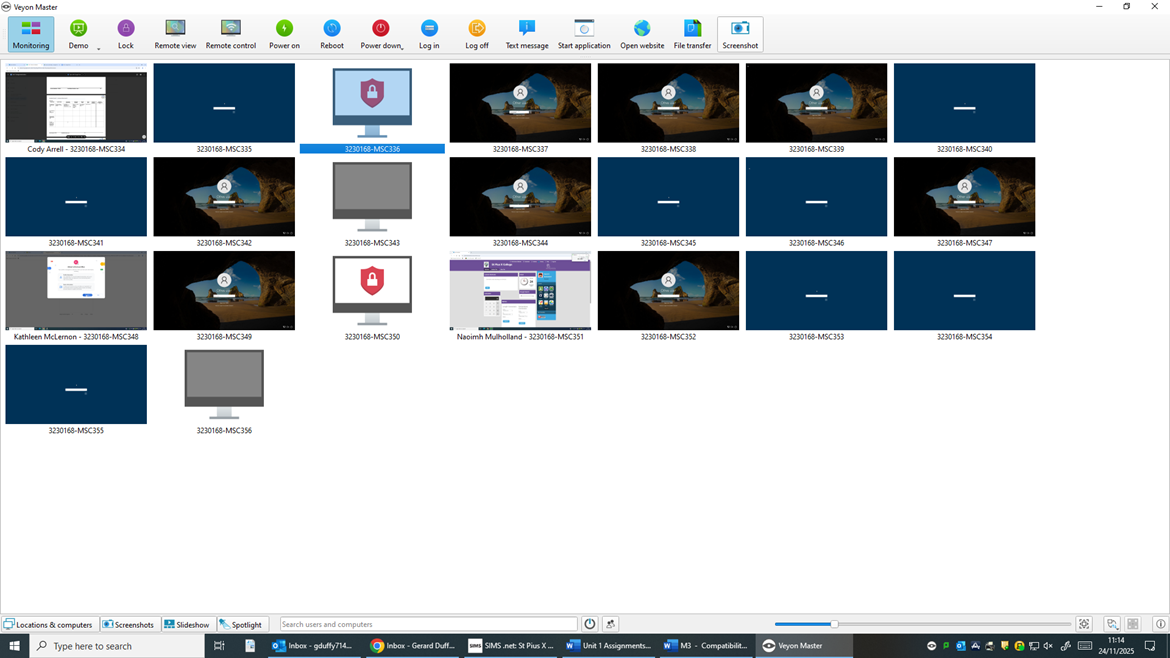Click the Open website icon
The height and width of the screenshot is (658, 1170).
642,34
